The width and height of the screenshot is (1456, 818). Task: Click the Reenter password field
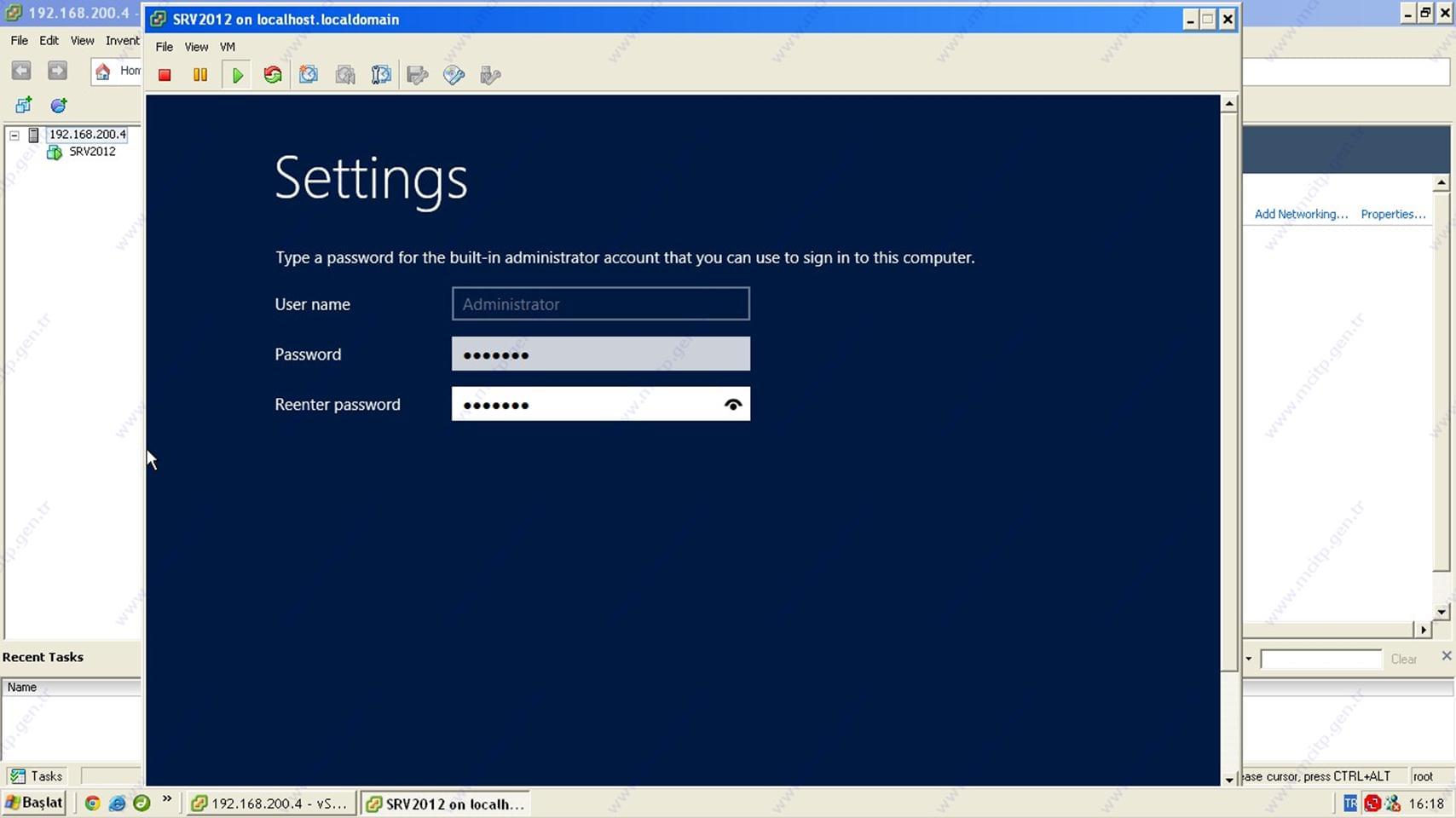[601, 404]
